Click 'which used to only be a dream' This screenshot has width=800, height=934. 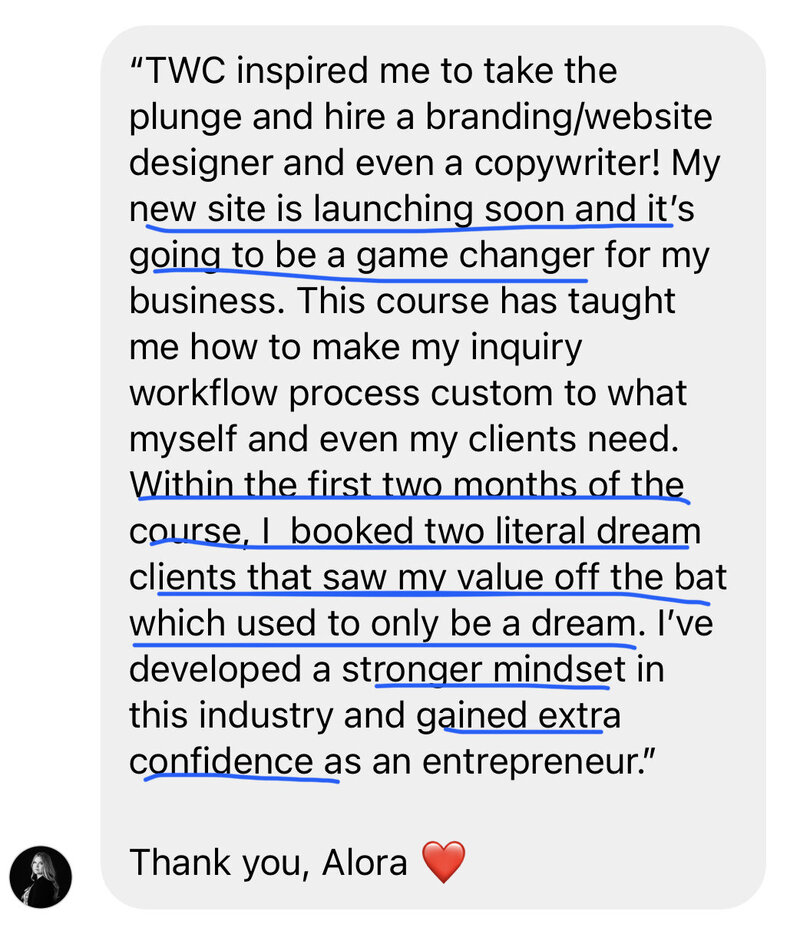pyautogui.click(x=382, y=624)
